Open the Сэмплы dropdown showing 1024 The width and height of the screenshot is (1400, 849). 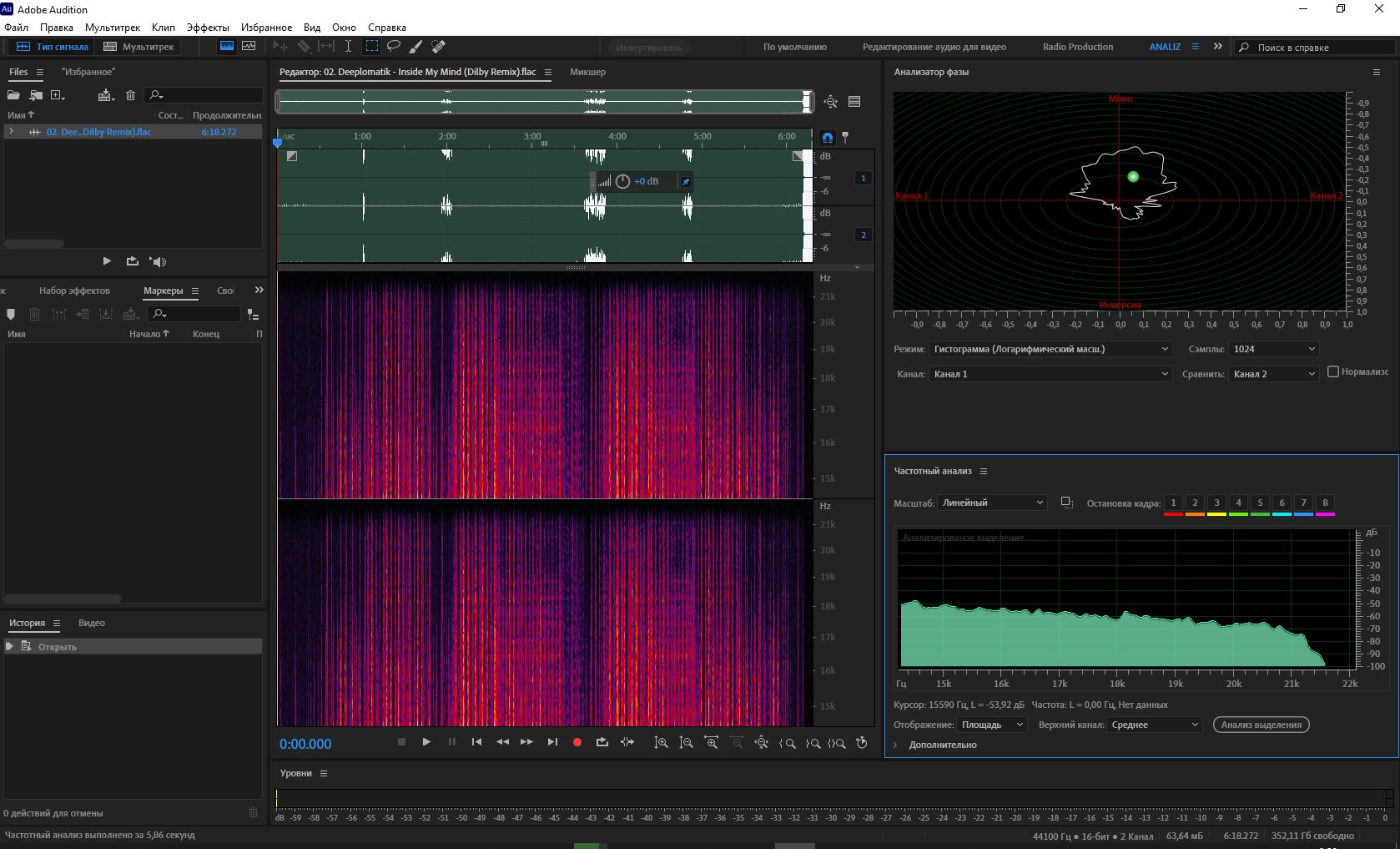point(1273,349)
